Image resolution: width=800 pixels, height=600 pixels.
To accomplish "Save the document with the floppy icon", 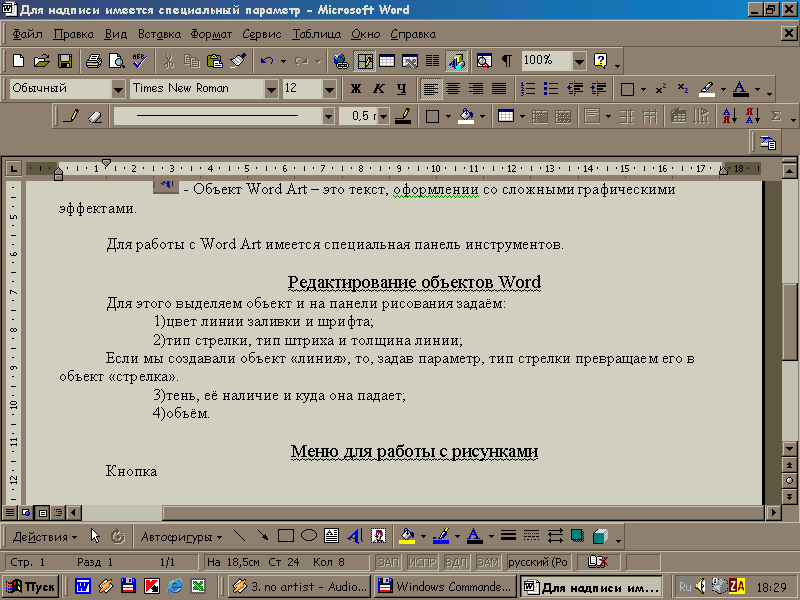I will (x=65, y=61).
